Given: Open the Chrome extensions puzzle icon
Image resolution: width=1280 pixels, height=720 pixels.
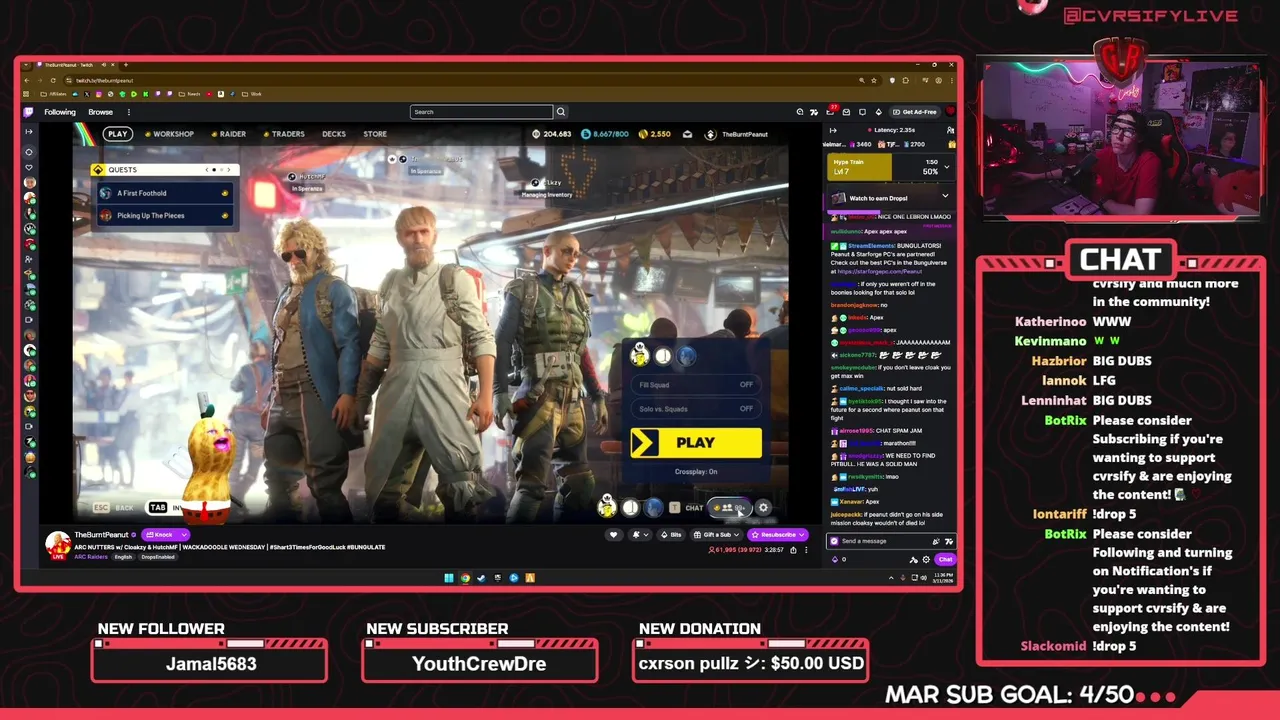Looking at the screenshot, I should (905, 80).
